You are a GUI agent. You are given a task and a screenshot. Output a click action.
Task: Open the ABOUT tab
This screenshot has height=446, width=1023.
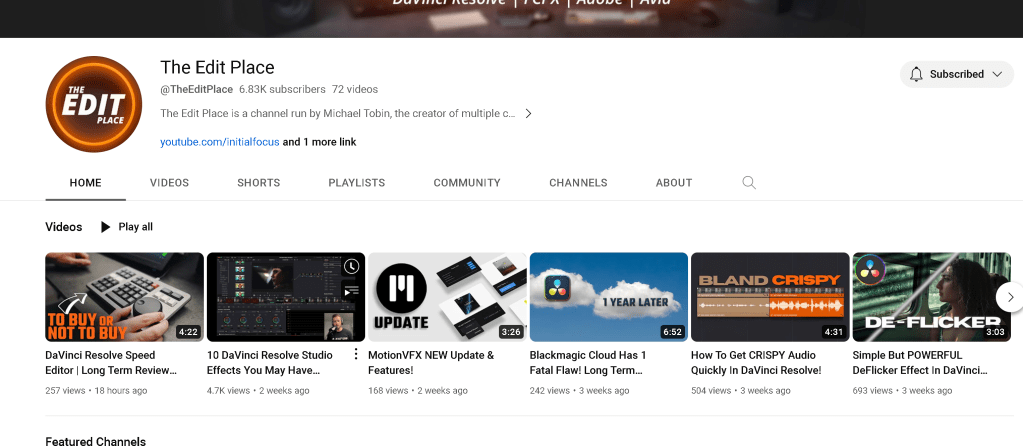pos(674,183)
